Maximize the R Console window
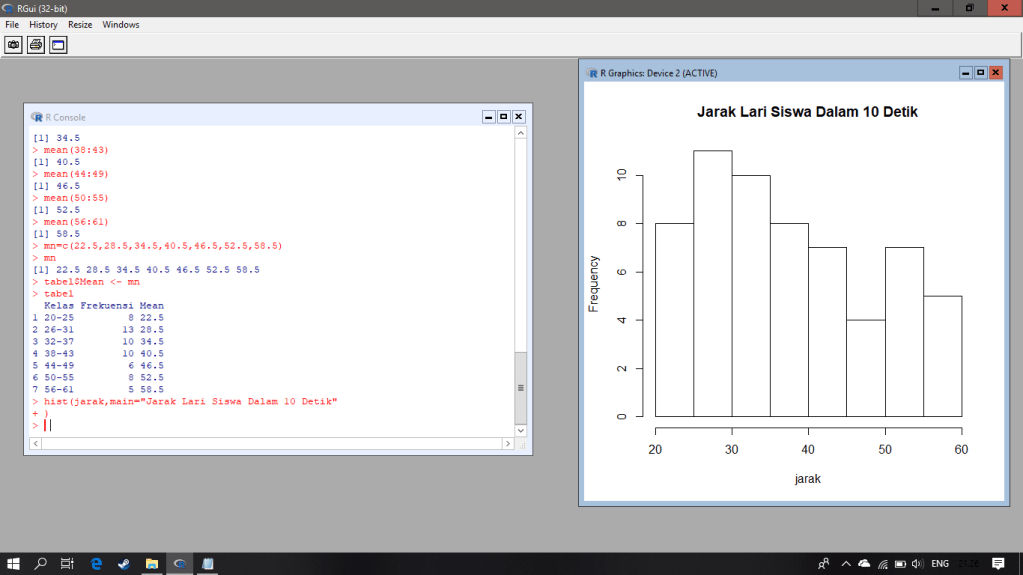 click(x=504, y=117)
